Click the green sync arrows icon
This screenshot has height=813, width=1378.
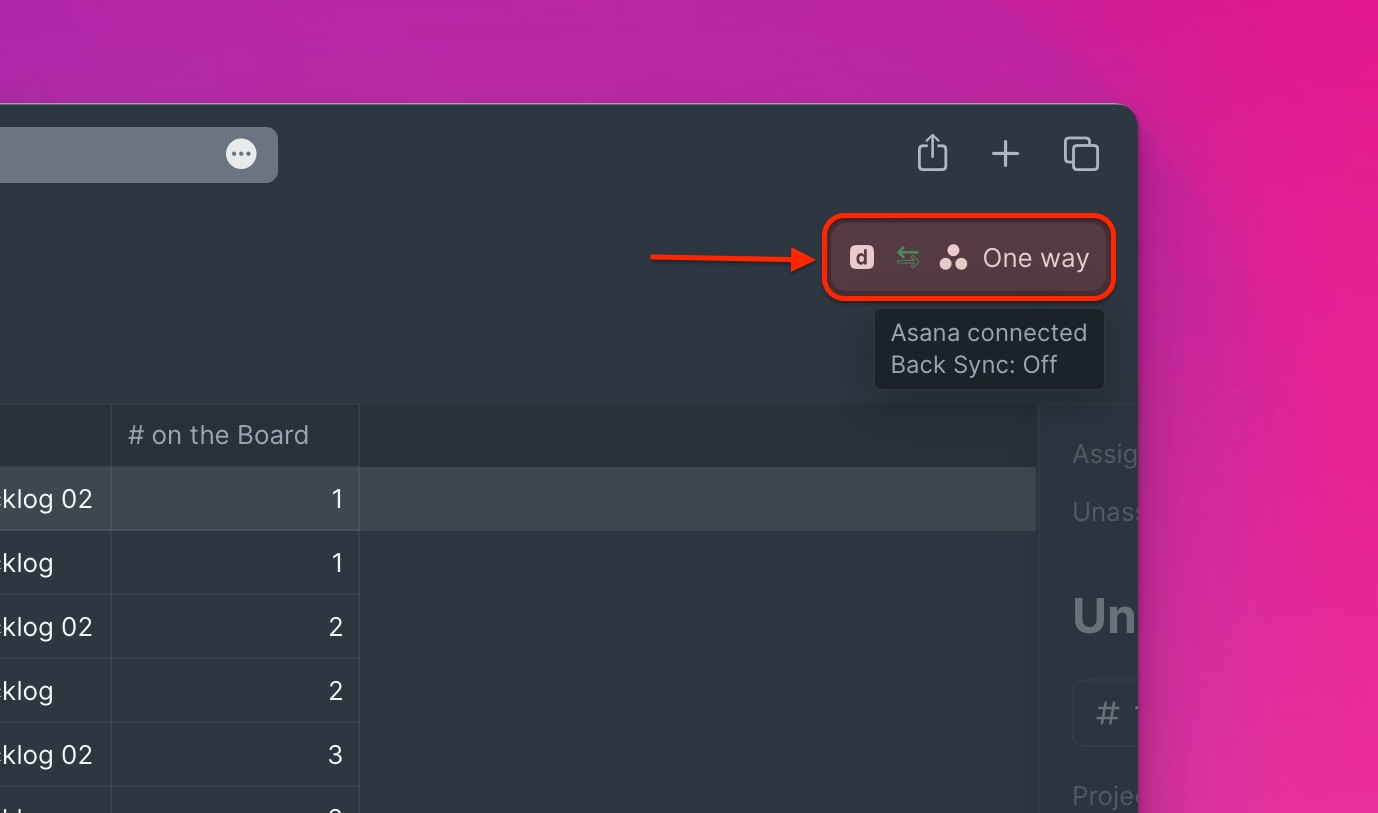pos(908,258)
